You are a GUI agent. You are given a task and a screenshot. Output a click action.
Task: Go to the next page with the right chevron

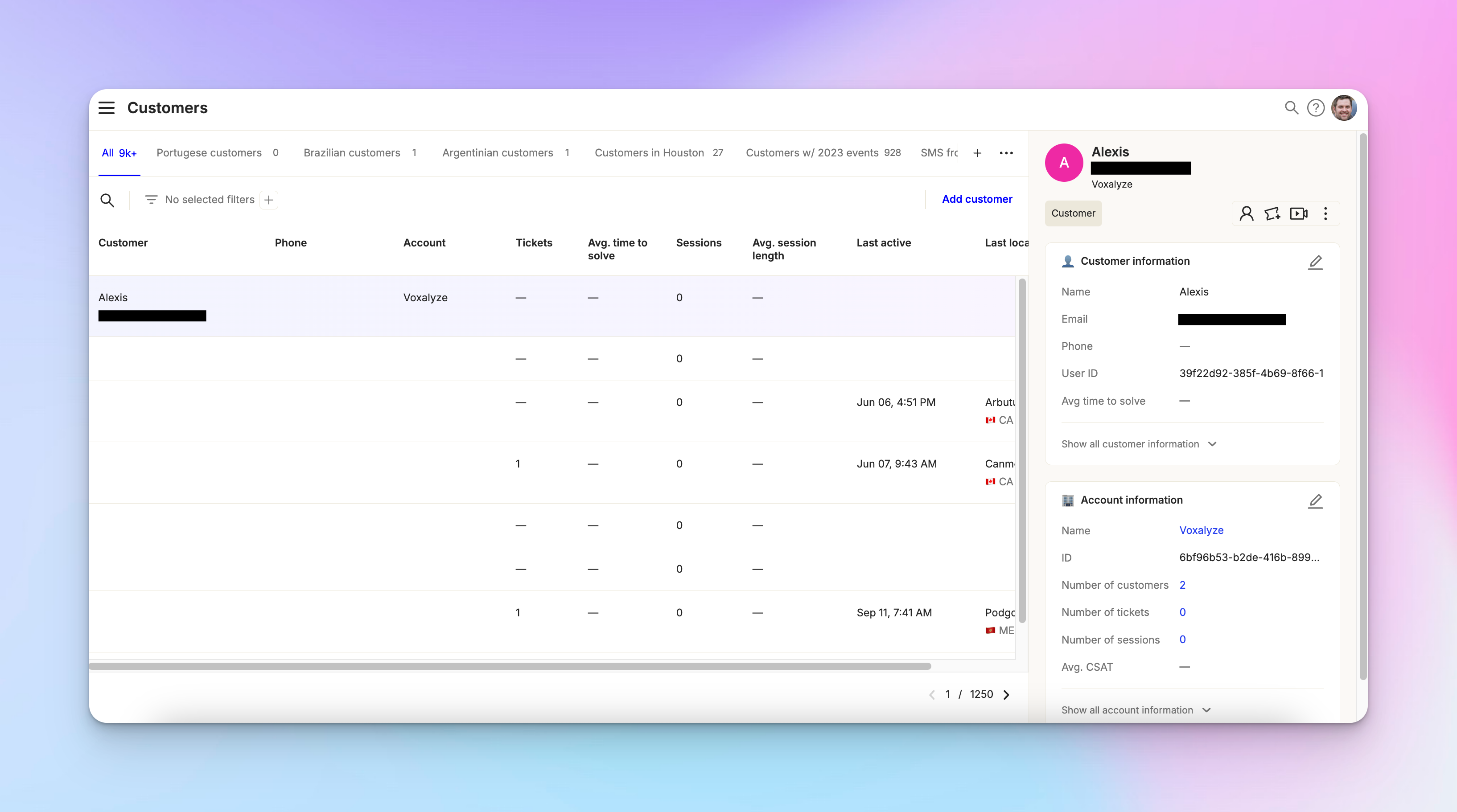[x=1007, y=694]
